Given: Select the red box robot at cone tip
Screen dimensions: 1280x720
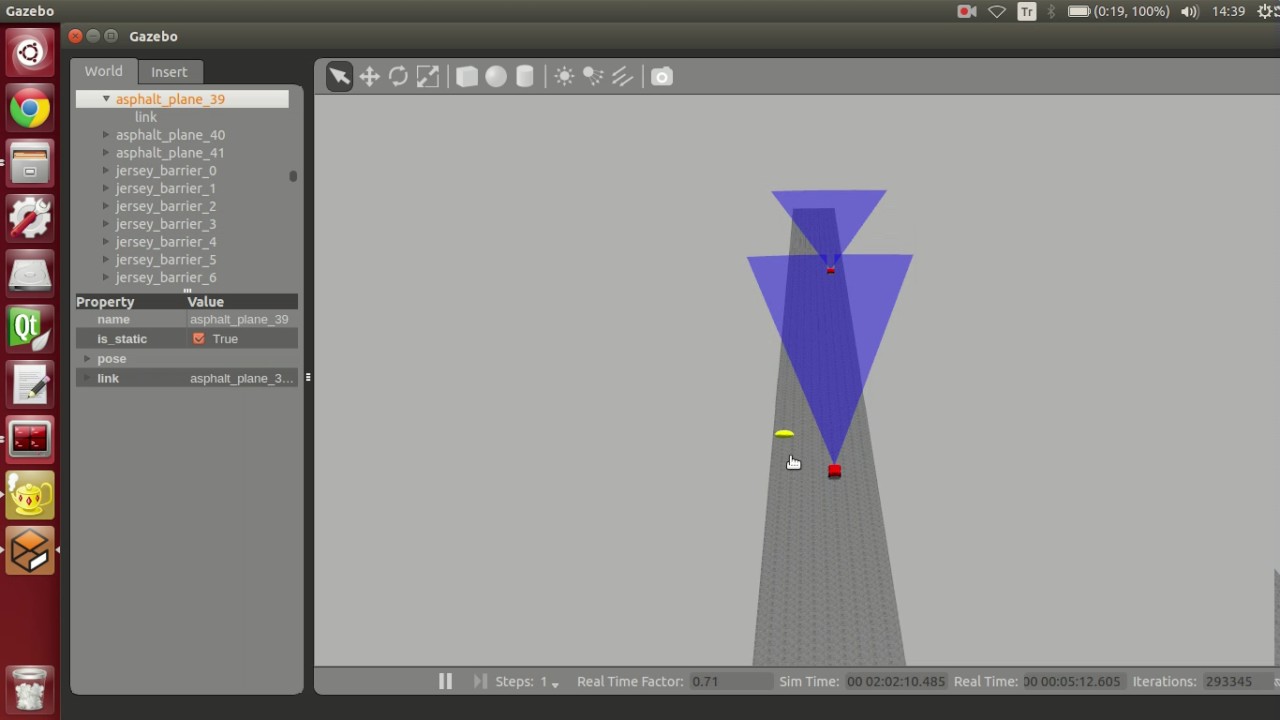Looking at the screenshot, I should pos(834,471).
